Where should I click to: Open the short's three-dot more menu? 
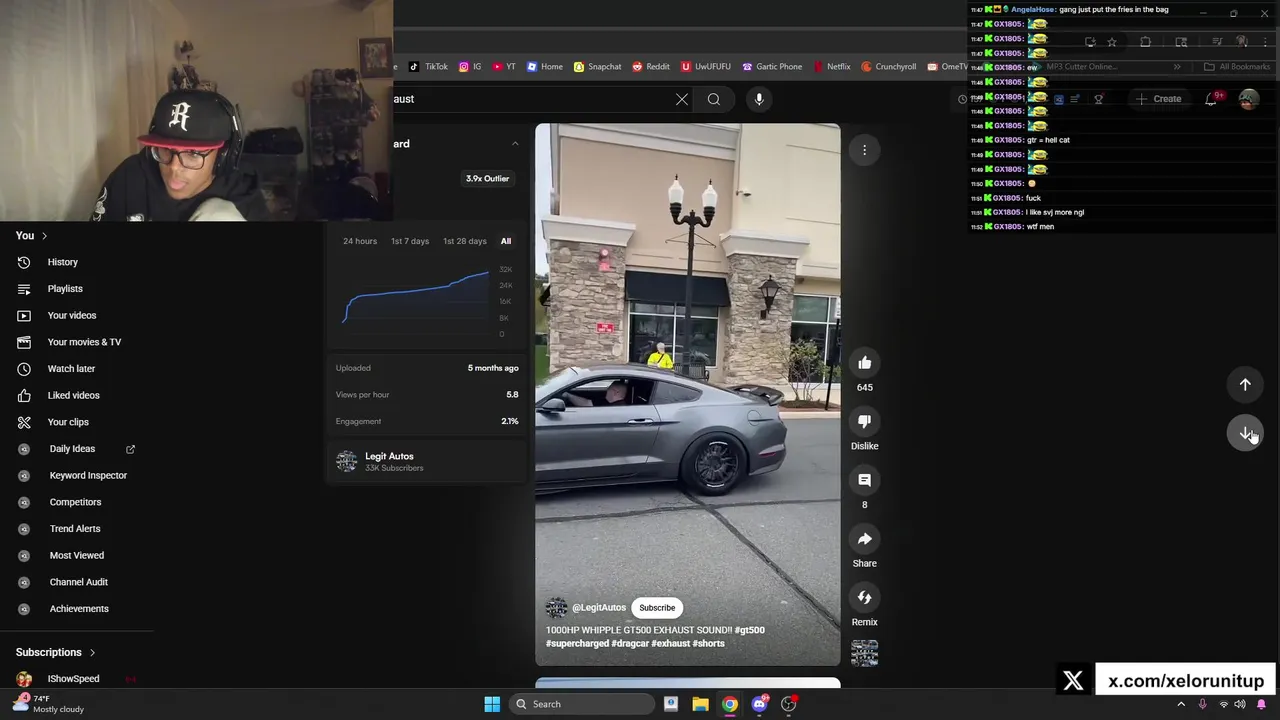864,150
